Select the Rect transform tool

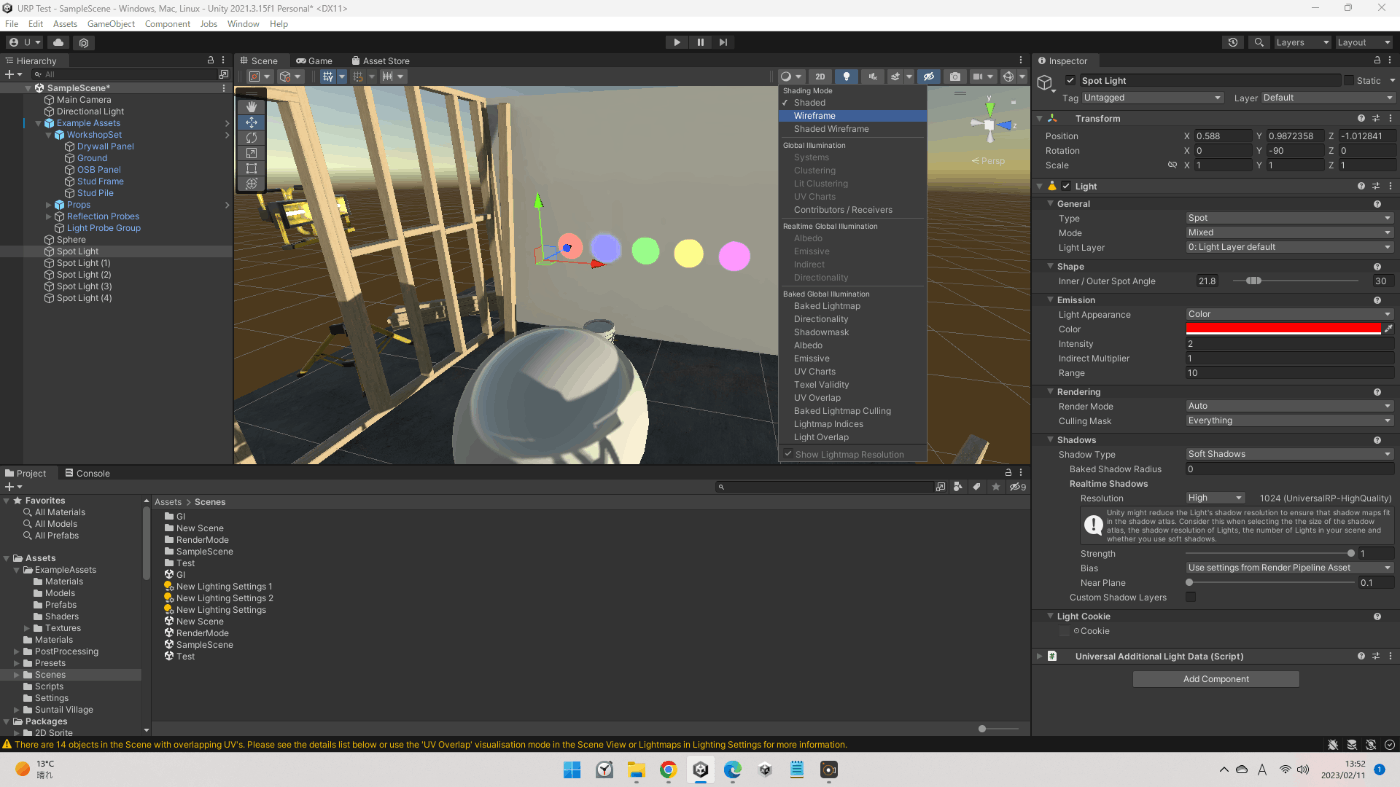tap(251, 168)
